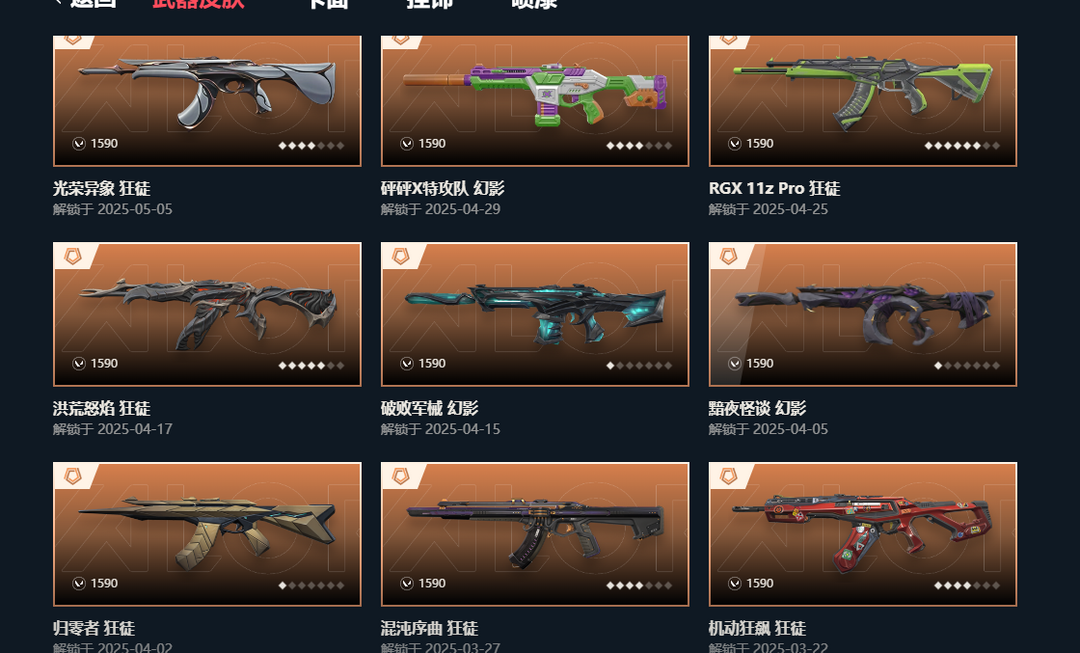This screenshot has width=1080, height=653.
Task: Click the tier badge on 机动狂飙 狂徒 card
Action: 729,476
